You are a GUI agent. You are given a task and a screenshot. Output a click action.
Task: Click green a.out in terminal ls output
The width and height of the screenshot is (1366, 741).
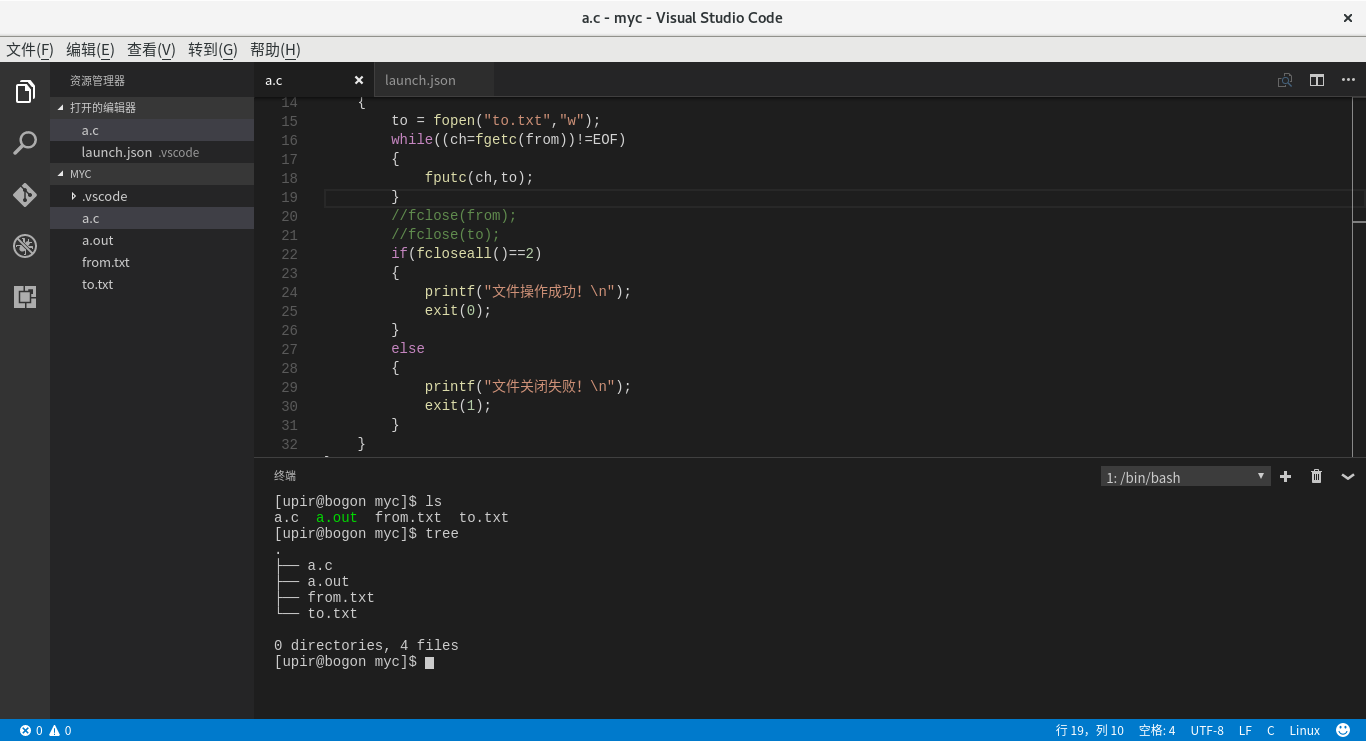point(337,518)
